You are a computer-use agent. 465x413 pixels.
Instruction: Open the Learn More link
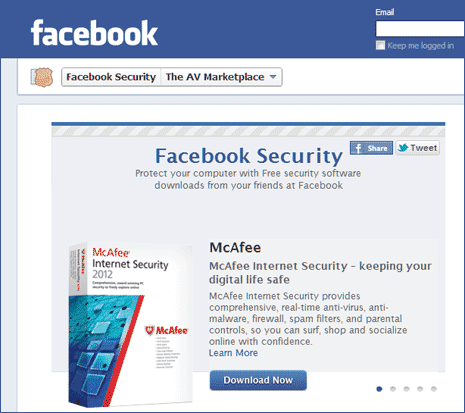233,353
